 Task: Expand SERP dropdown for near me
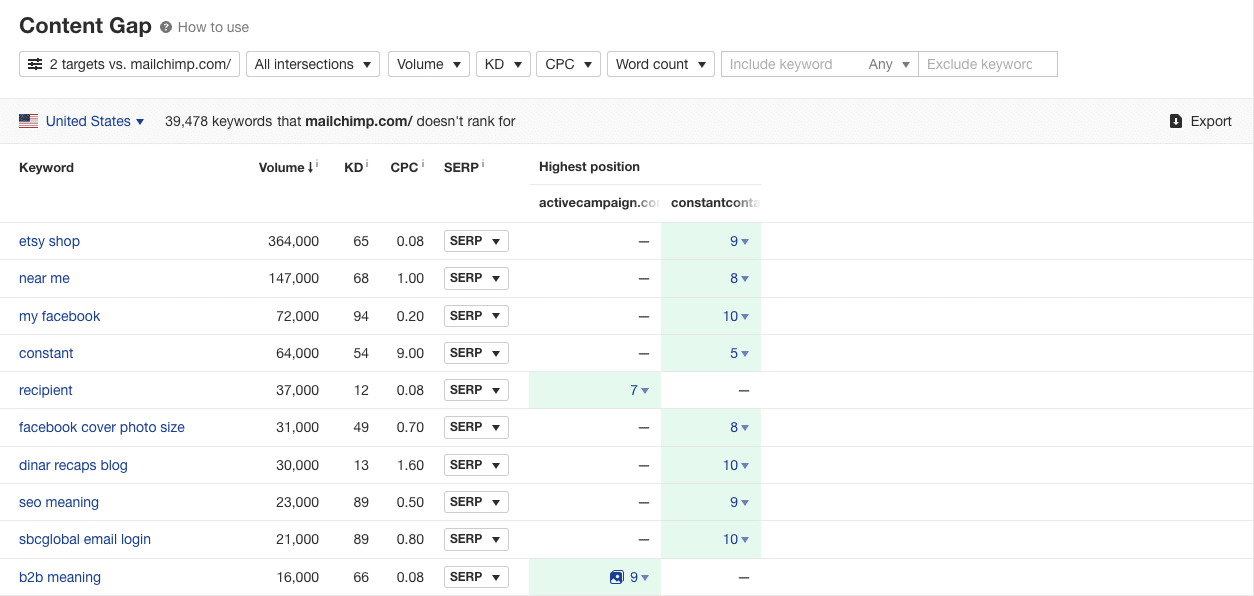476,278
